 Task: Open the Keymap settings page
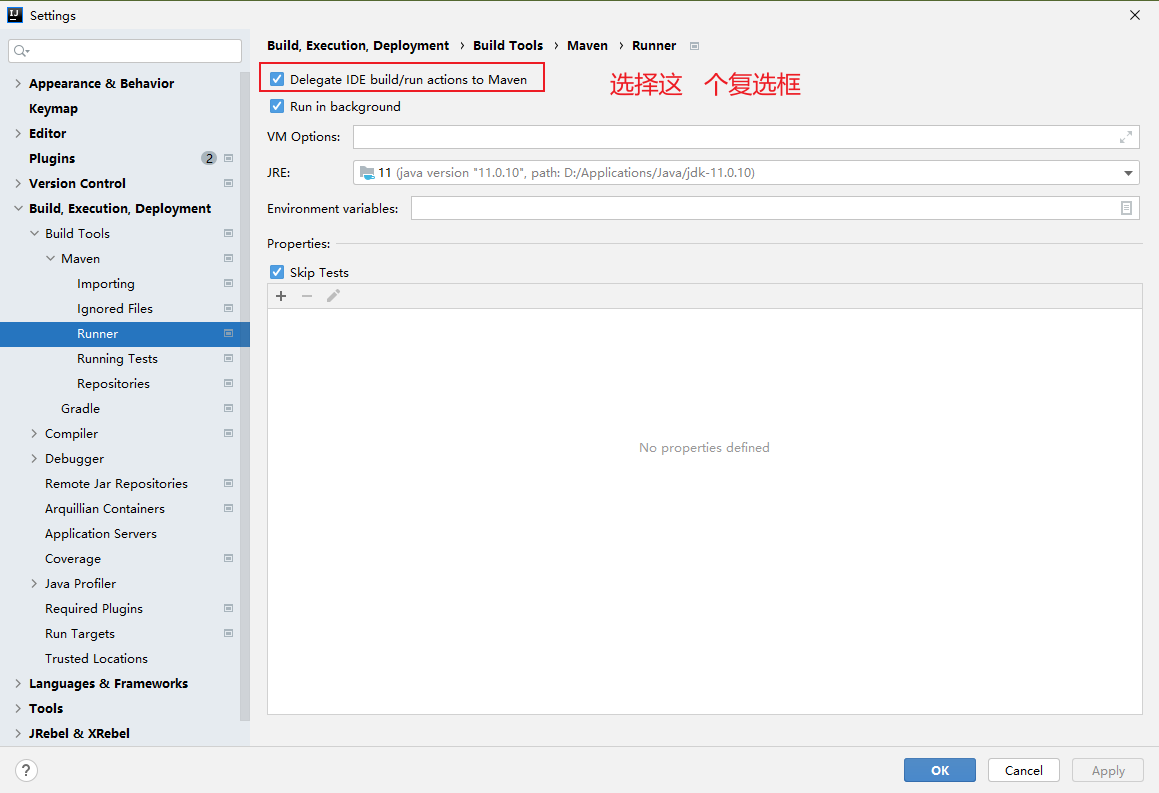tap(53, 109)
